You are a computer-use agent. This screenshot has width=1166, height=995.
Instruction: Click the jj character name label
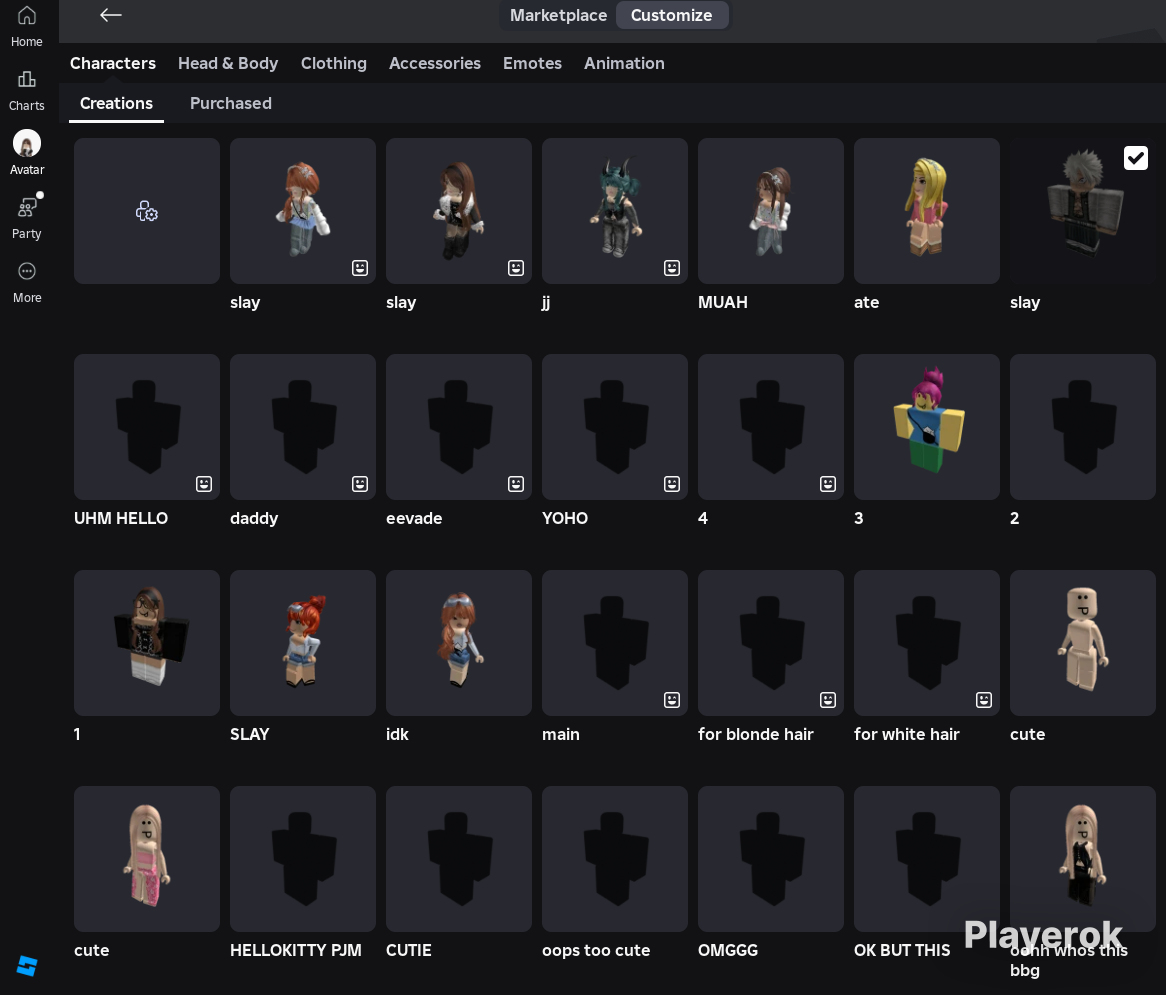546,303
